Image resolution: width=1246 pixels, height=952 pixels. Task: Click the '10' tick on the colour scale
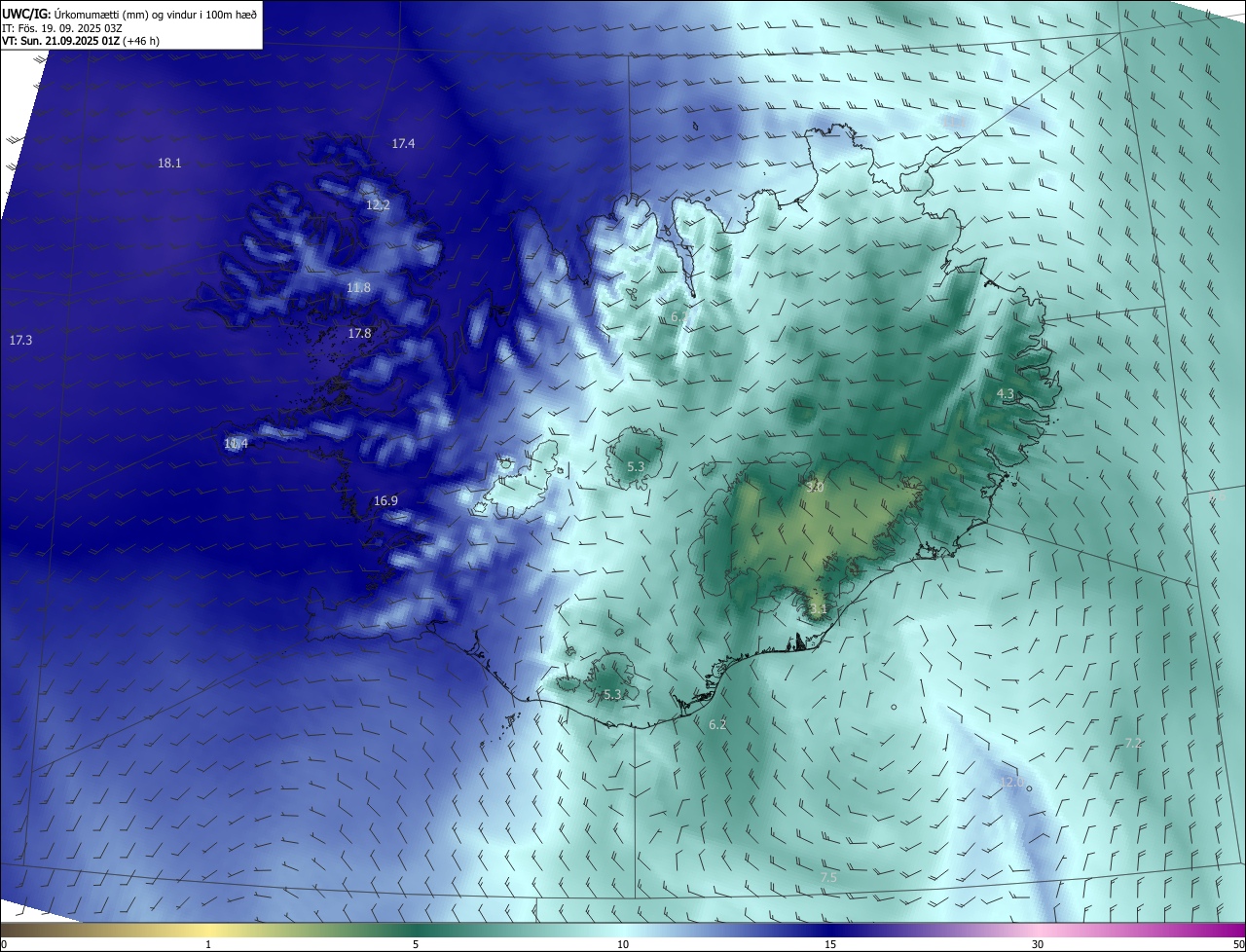point(623,944)
